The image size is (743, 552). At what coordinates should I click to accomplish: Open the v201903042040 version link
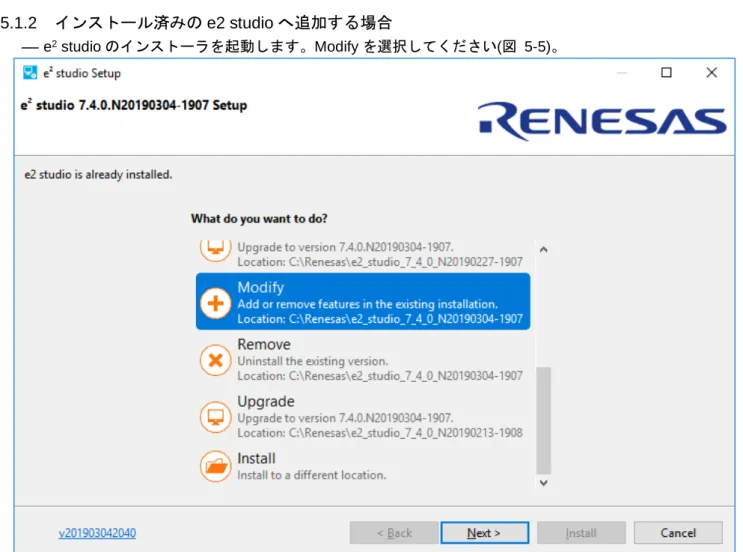[97, 533]
